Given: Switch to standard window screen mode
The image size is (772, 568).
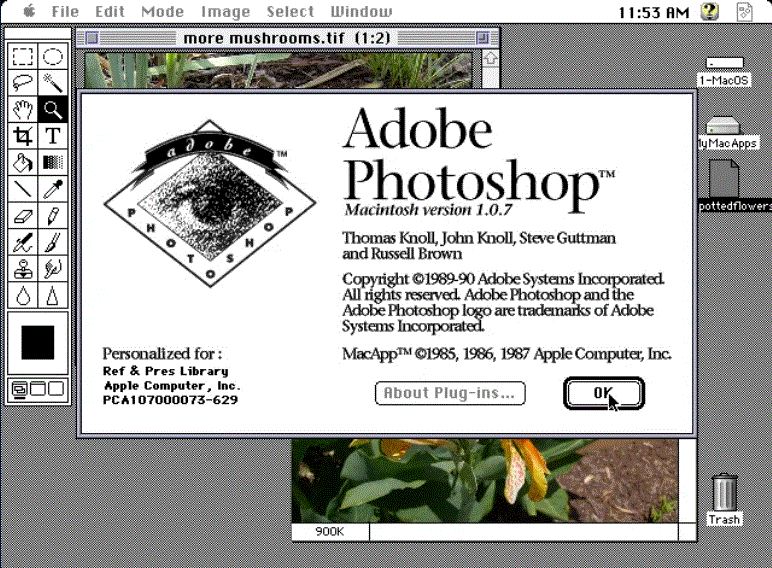Looking at the screenshot, I should pos(19,389).
